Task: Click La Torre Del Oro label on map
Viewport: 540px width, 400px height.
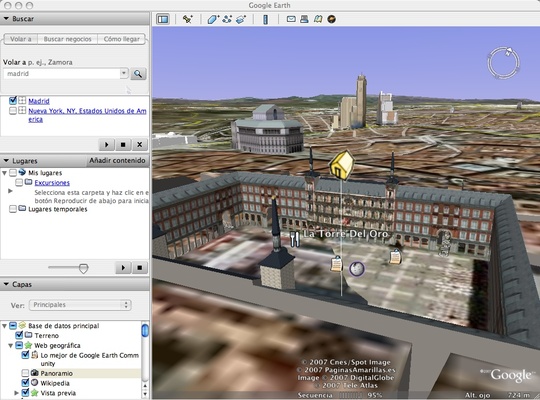Action: [x=345, y=234]
